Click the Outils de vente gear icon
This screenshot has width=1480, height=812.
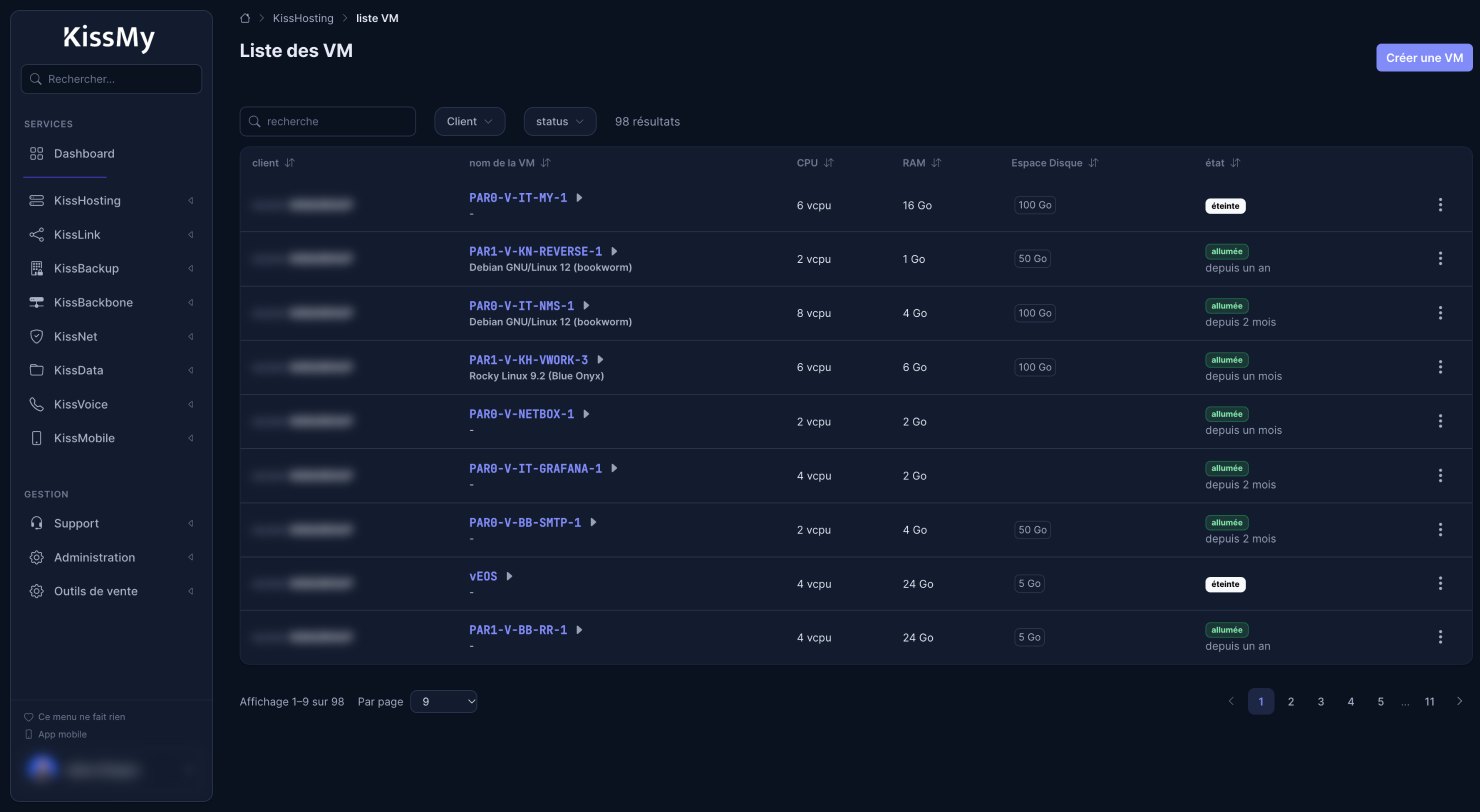click(37, 591)
